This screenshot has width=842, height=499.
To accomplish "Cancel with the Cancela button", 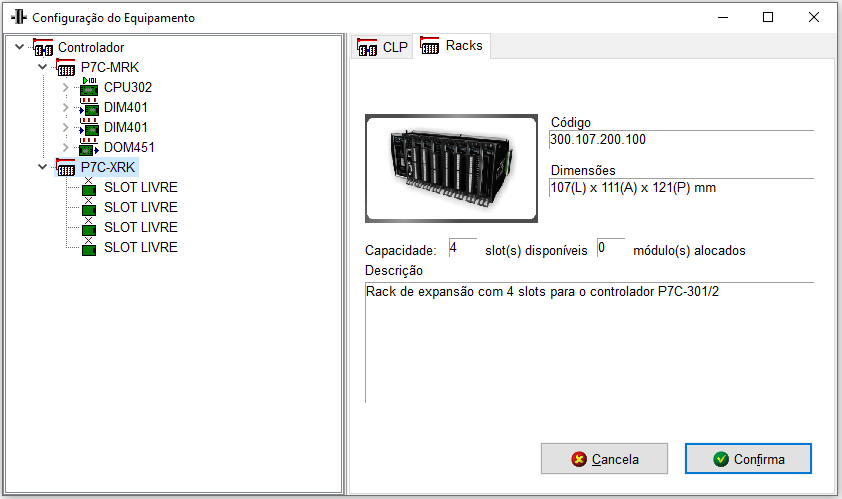I will pyautogui.click(x=604, y=459).
